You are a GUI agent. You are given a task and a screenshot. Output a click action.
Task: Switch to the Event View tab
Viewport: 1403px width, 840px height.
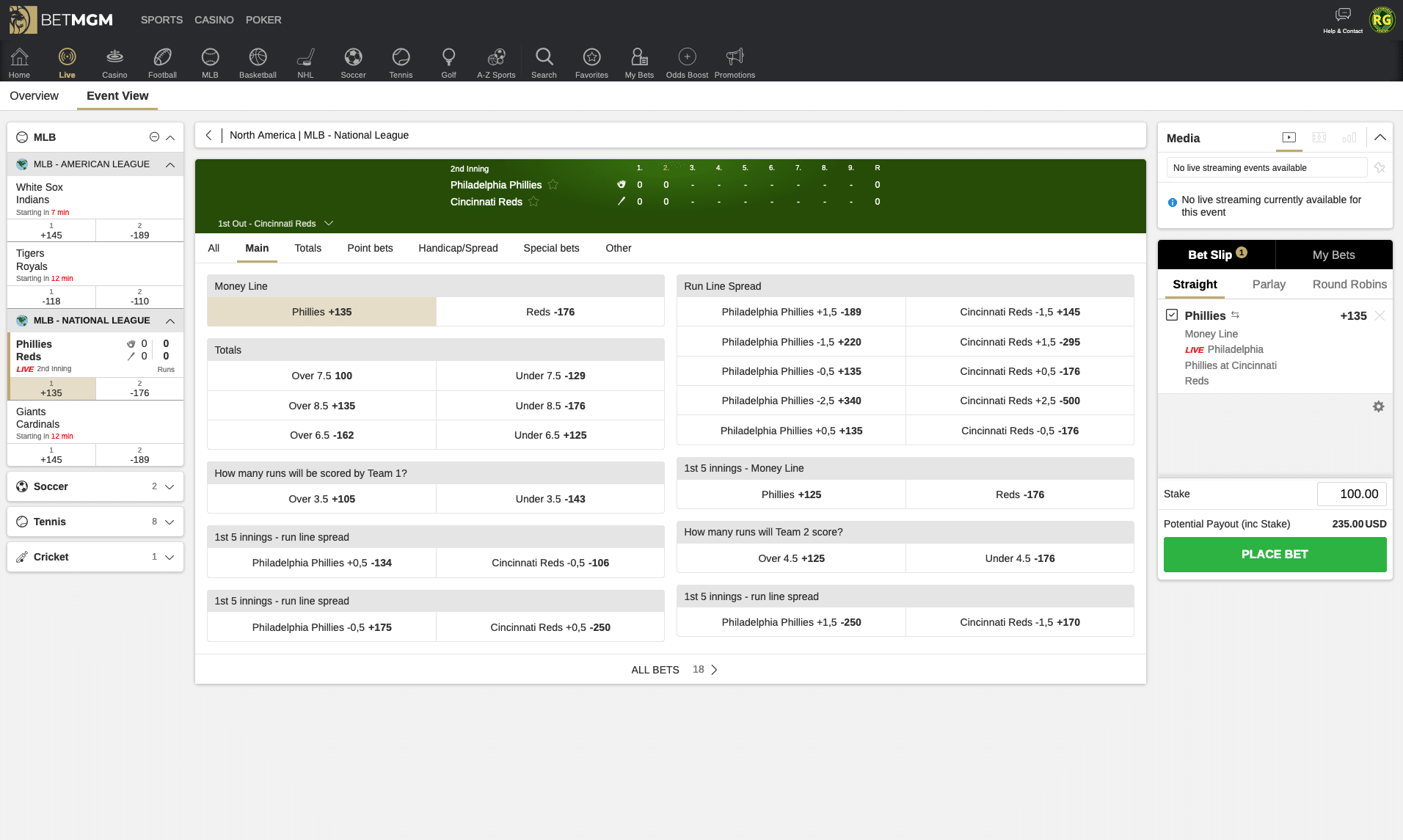[x=117, y=96]
